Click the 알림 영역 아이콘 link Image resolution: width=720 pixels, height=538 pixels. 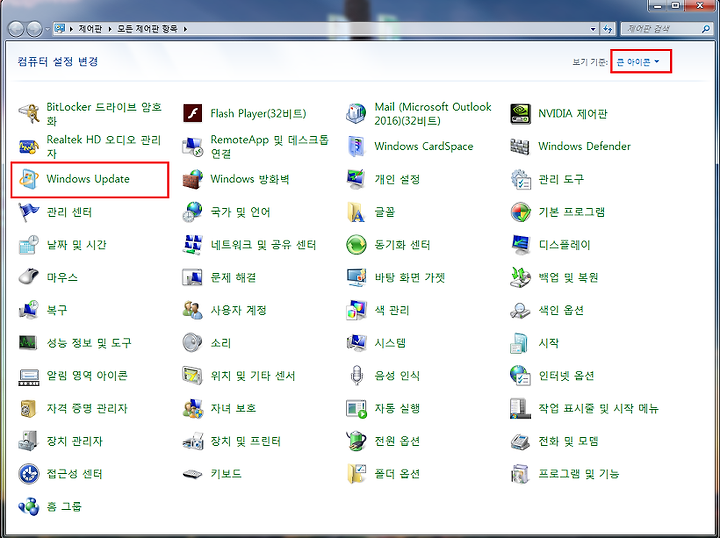pyautogui.click(x=87, y=375)
